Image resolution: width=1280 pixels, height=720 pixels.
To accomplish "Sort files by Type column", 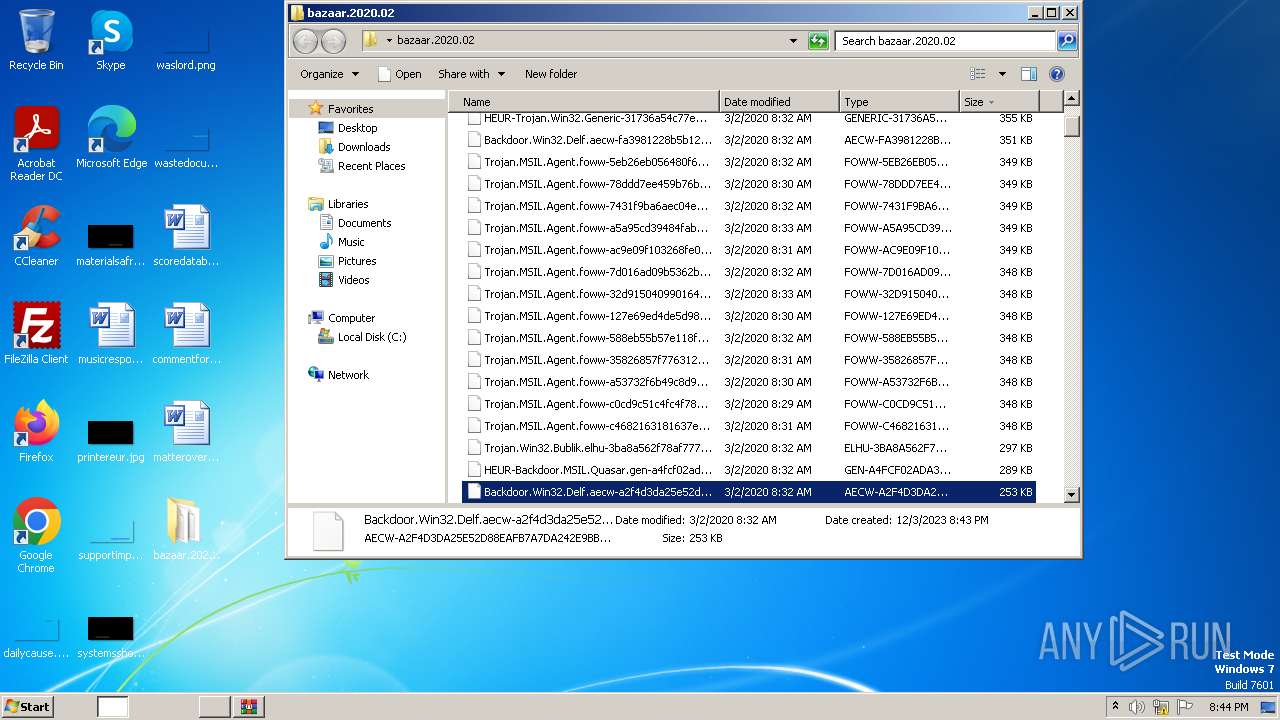I will pos(899,102).
